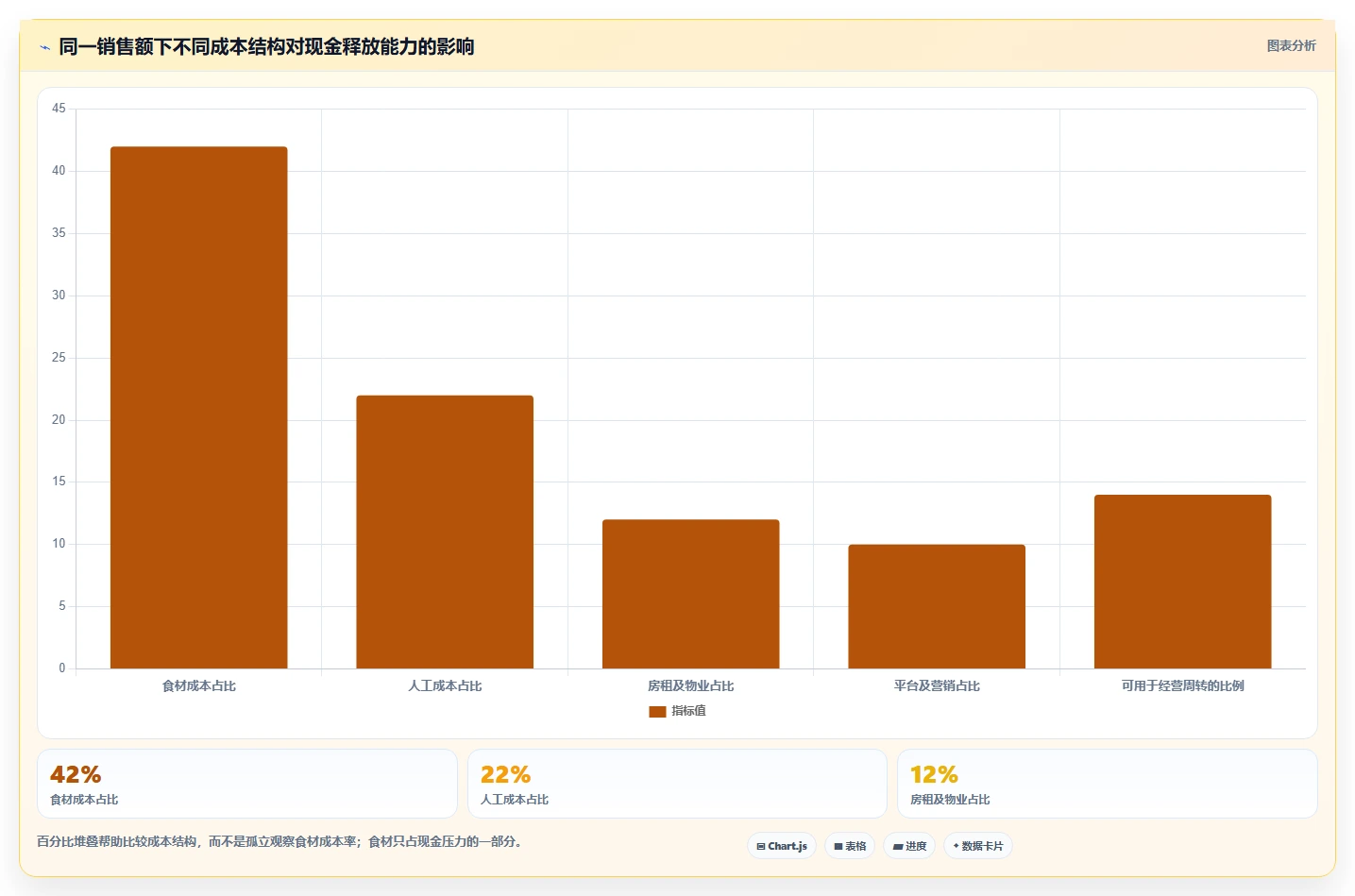The image size is (1355, 896).
Task: Click the 可用于经营周转的比例 bar
Action: [x=1183, y=582]
